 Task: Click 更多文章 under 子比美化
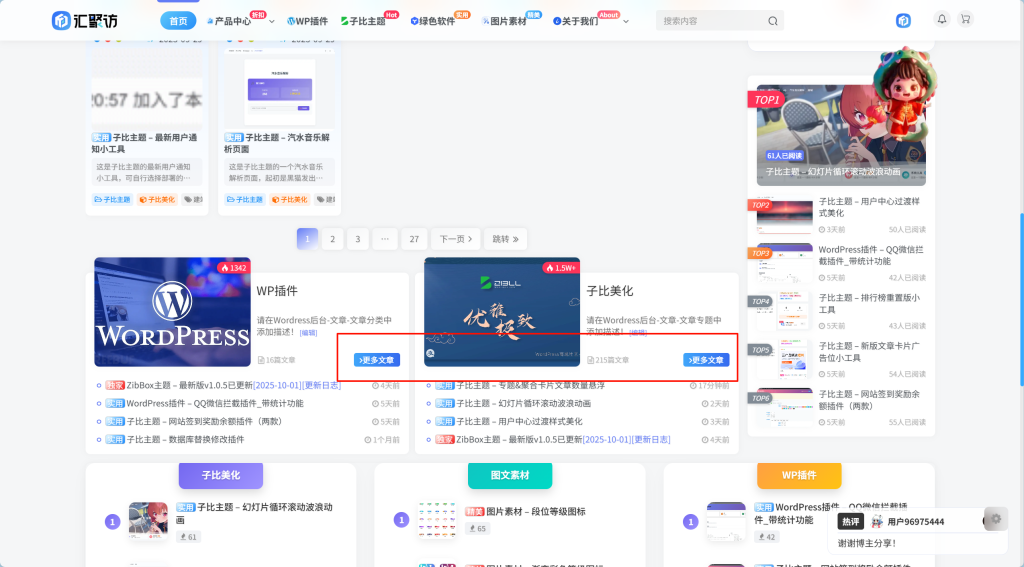tap(706, 360)
